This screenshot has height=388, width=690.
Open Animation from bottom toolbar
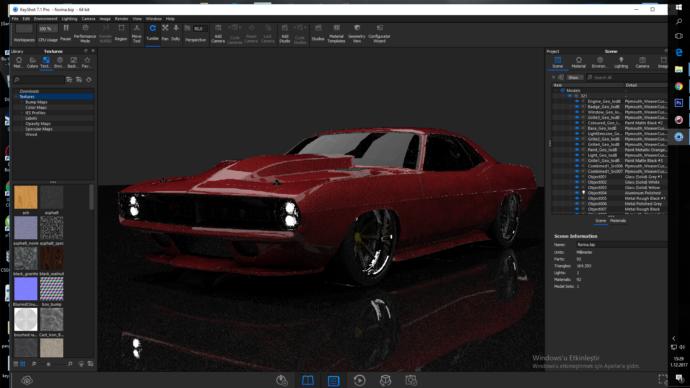360,381
